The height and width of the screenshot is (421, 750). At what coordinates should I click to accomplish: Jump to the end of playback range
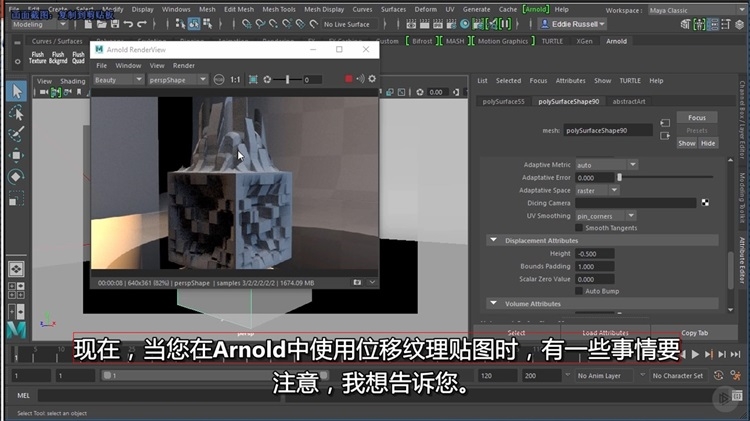(x=736, y=355)
